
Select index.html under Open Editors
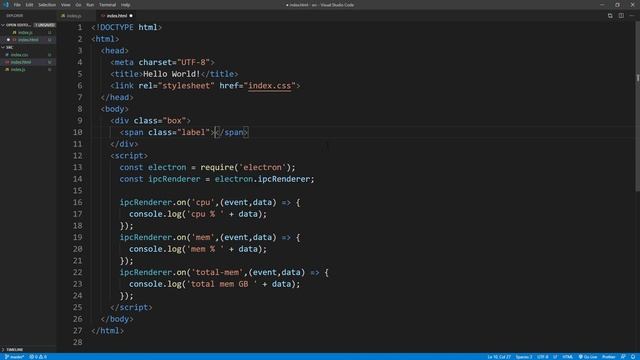click(28, 40)
